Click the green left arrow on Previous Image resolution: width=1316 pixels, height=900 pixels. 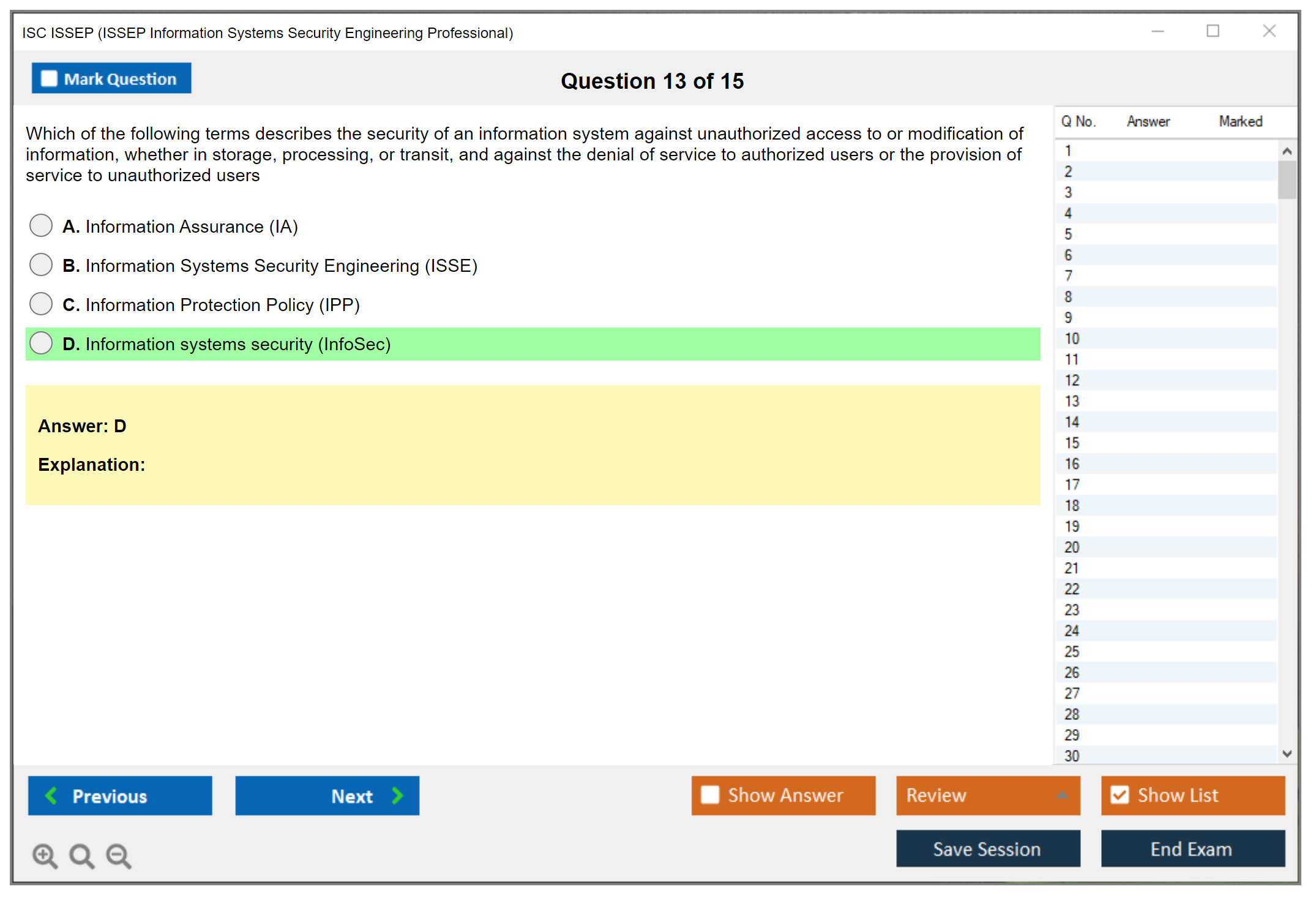pyautogui.click(x=51, y=795)
